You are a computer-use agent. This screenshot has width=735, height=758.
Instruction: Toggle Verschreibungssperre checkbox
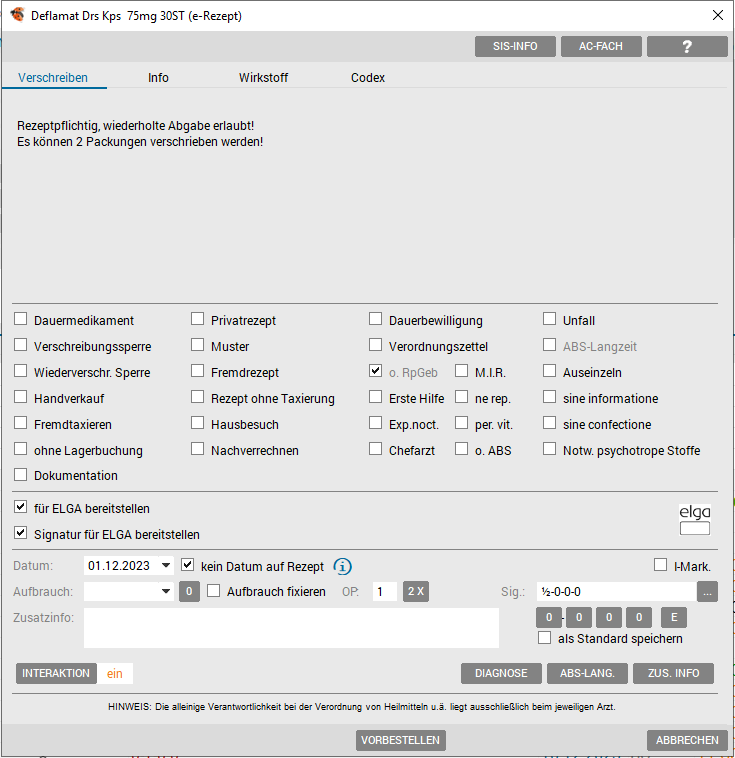20,345
